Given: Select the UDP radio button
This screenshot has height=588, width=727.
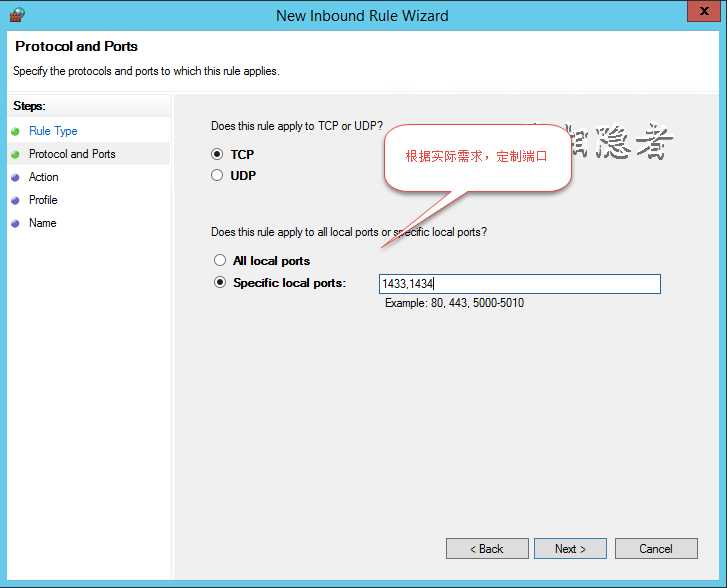Looking at the screenshot, I should pos(217,175).
